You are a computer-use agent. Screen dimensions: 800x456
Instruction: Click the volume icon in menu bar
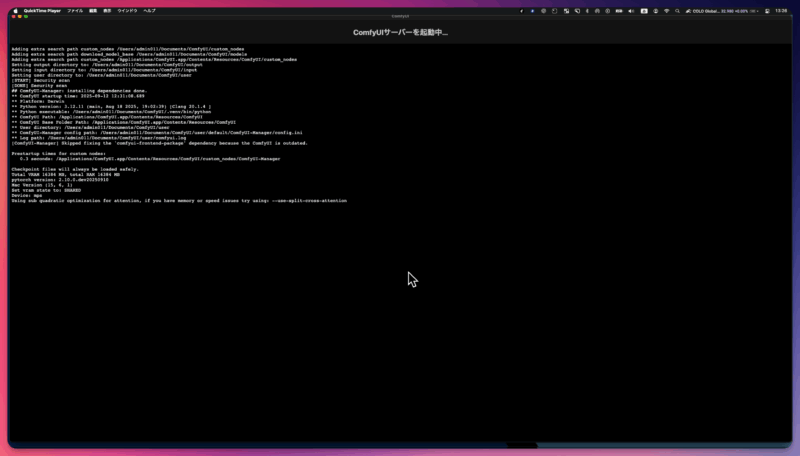(x=631, y=11)
